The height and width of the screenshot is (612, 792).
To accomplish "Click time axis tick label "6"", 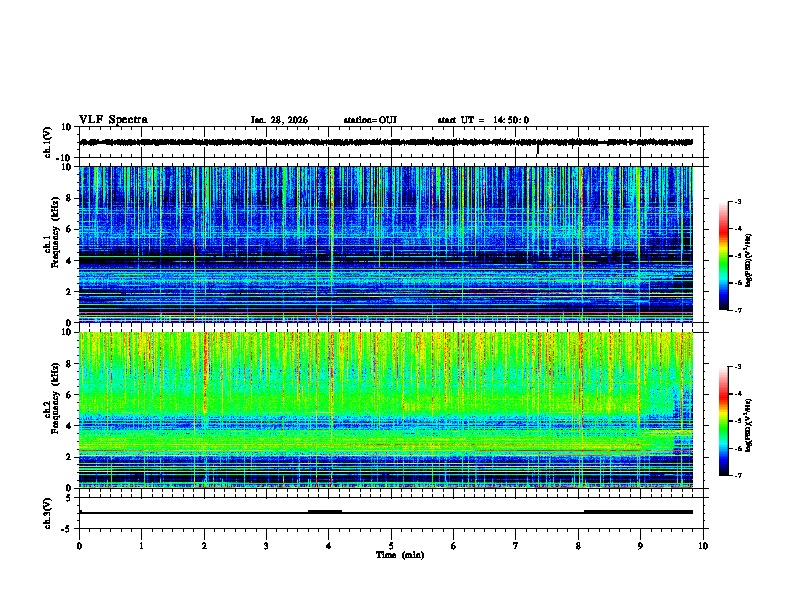I will point(454,546).
